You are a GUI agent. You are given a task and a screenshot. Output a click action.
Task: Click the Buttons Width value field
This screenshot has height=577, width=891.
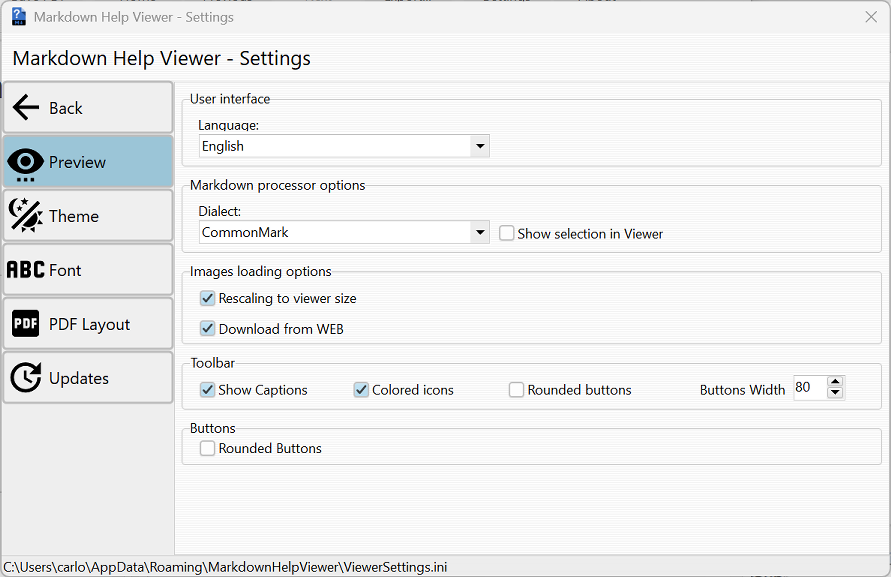click(x=810, y=388)
